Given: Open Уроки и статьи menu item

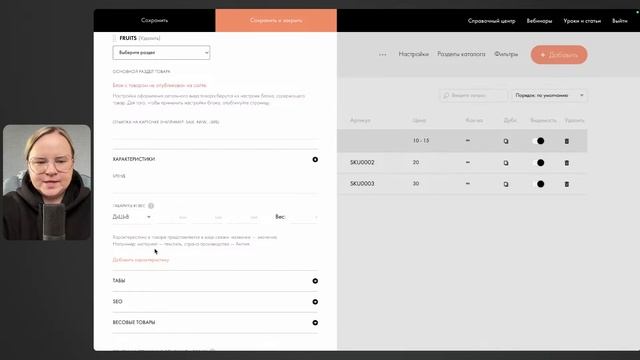Looking at the screenshot, I should point(582,21).
